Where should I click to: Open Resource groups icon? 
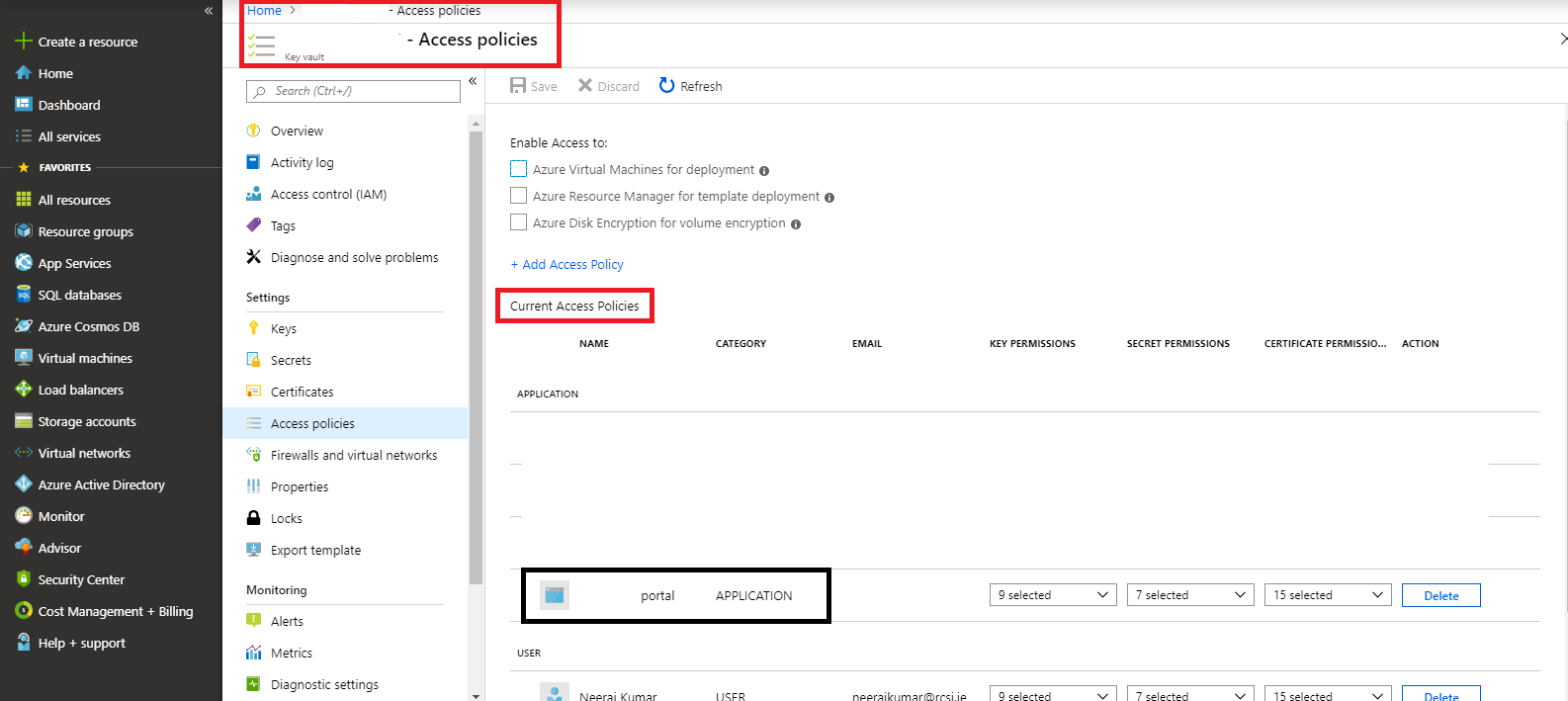24,231
